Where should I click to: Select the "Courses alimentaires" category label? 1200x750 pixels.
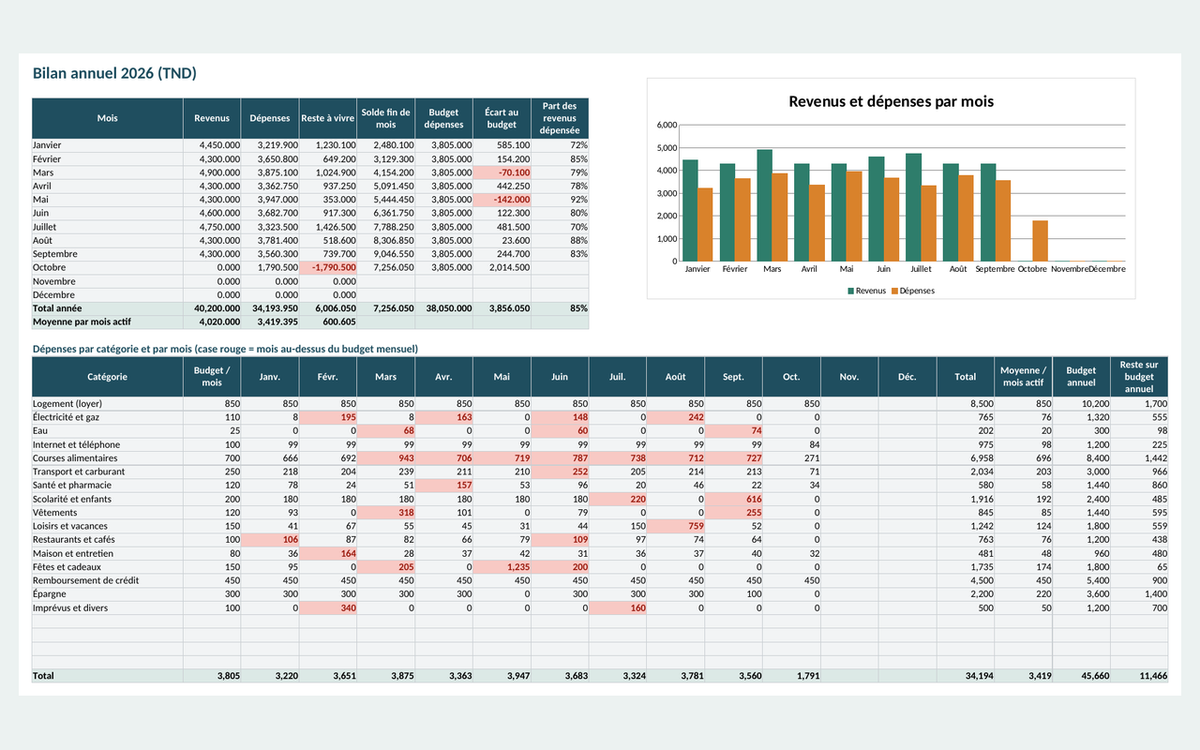(107, 458)
